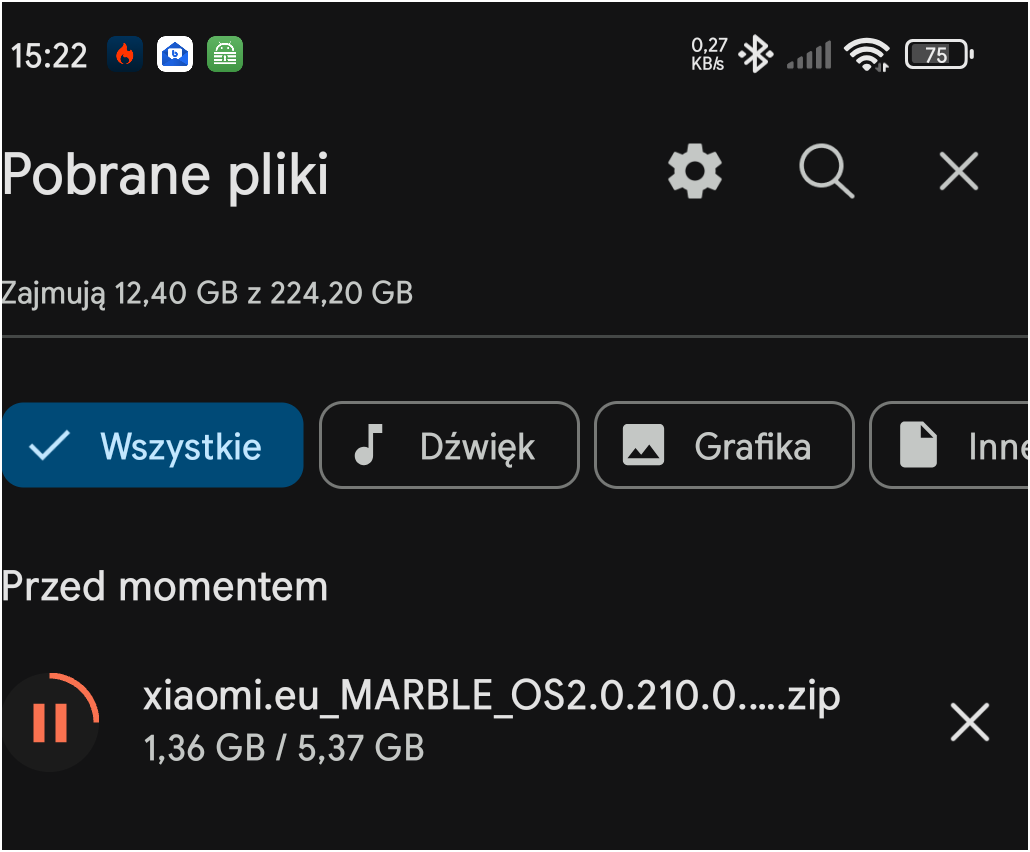
Task: Open the xiaomi.eu_MARBLE_OS2.0.210.0 zip entry
Action: 490,720
